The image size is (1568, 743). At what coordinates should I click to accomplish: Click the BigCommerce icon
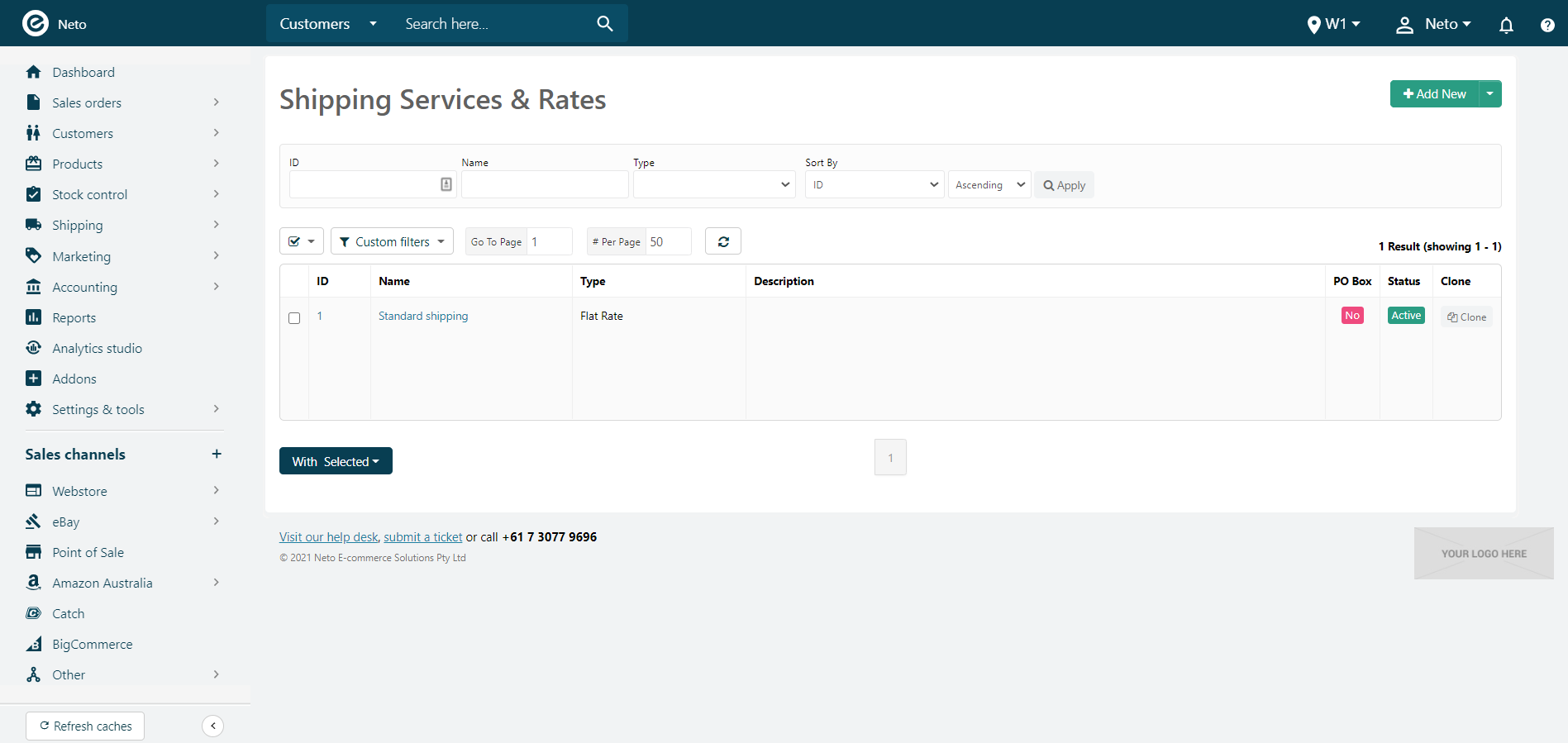click(x=33, y=644)
